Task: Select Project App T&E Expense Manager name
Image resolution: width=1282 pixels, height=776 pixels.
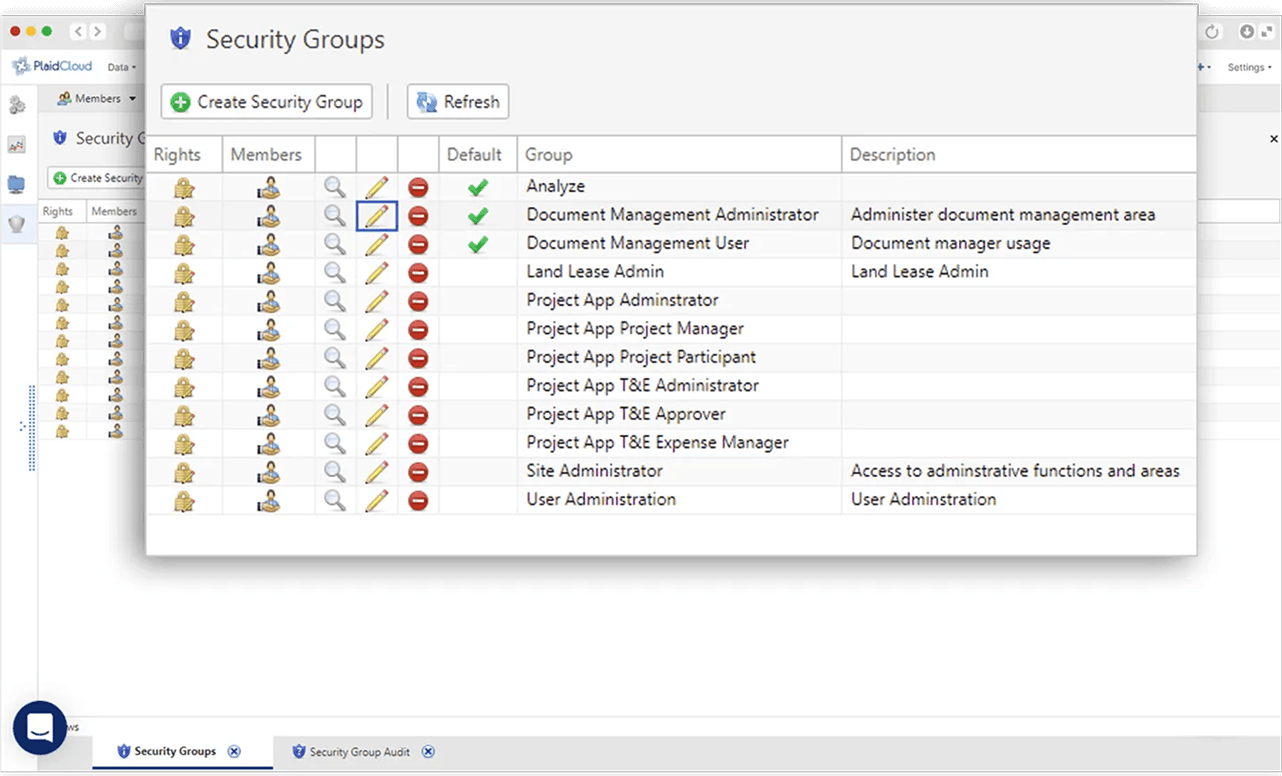Action: 658,443
